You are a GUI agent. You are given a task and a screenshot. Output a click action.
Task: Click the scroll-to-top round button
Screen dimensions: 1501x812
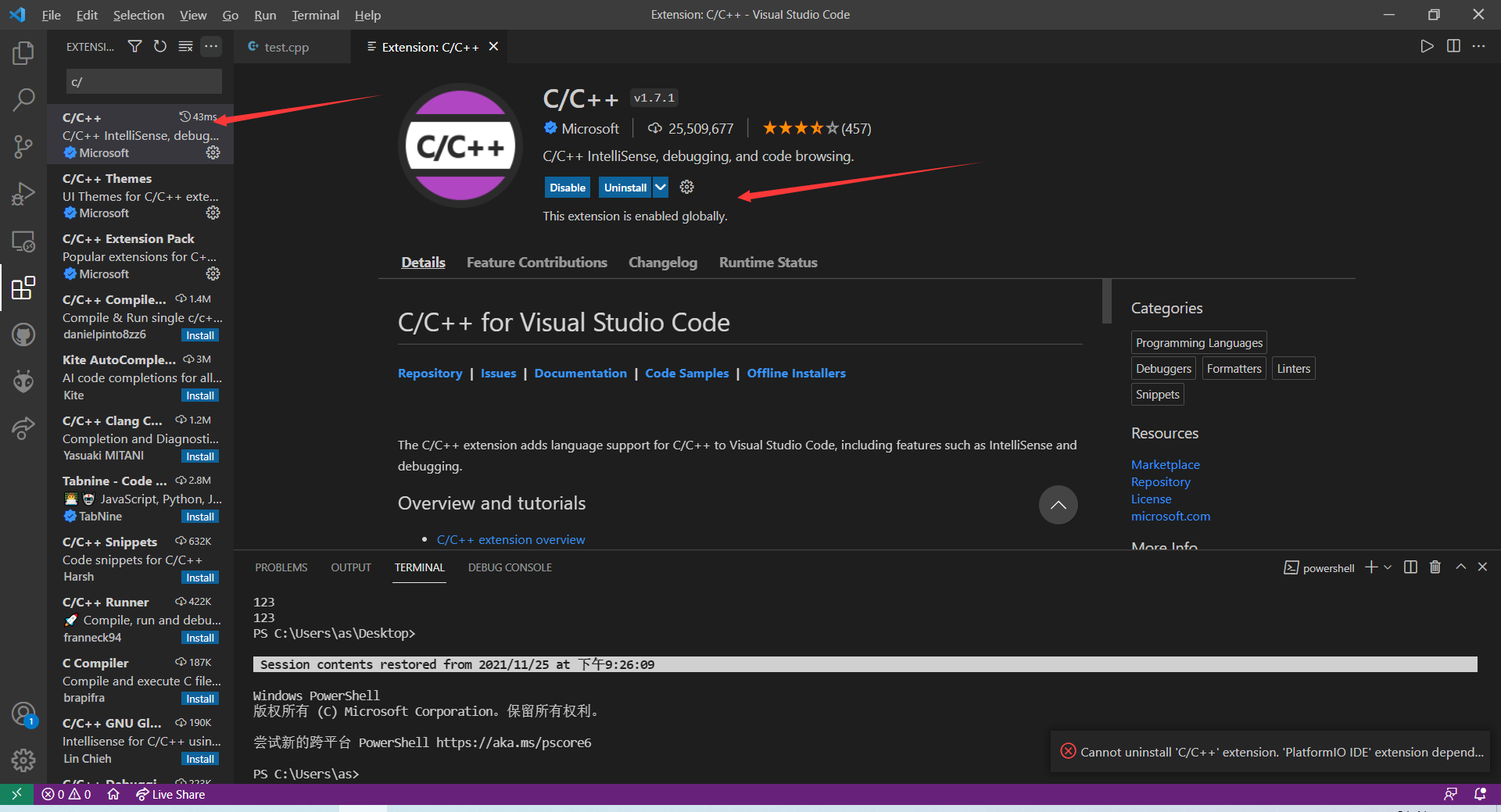1058,505
